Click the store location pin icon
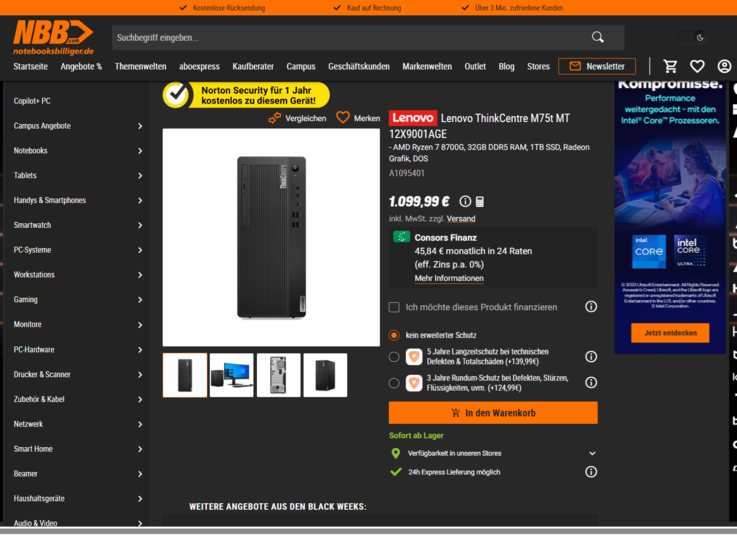737x536 pixels. pos(396,453)
